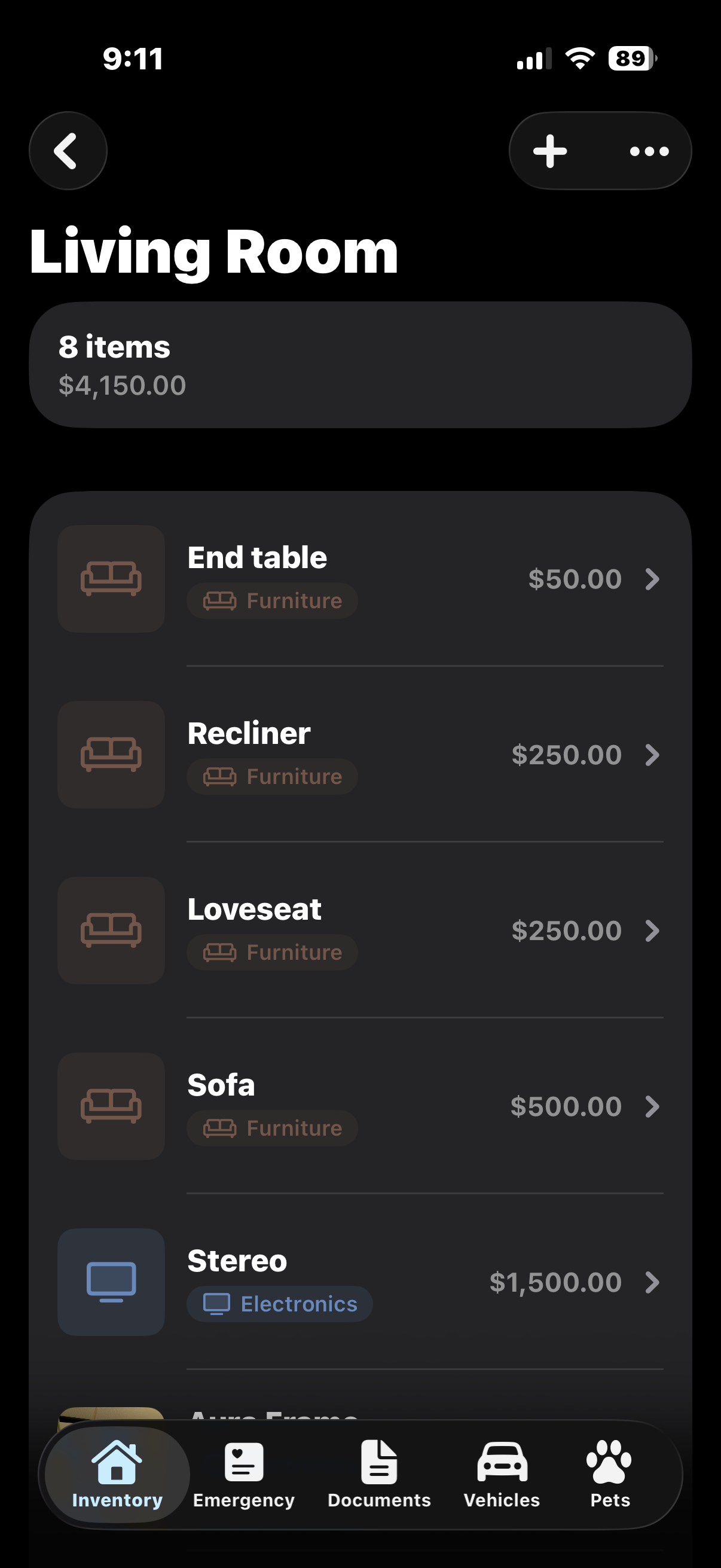Tap the Furniture tag under Loveseat
Image resolution: width=721 pixels, height=1568 pixels.
click(x=272, y=953)
